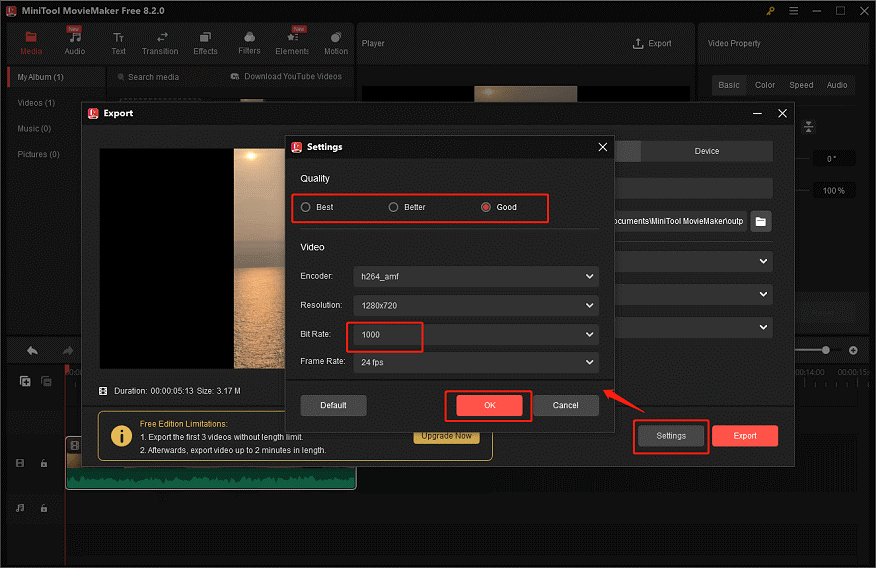Viewport: 876px width, 568px height.
Task: Confirm settings with OK button
Action: (489, 405)
